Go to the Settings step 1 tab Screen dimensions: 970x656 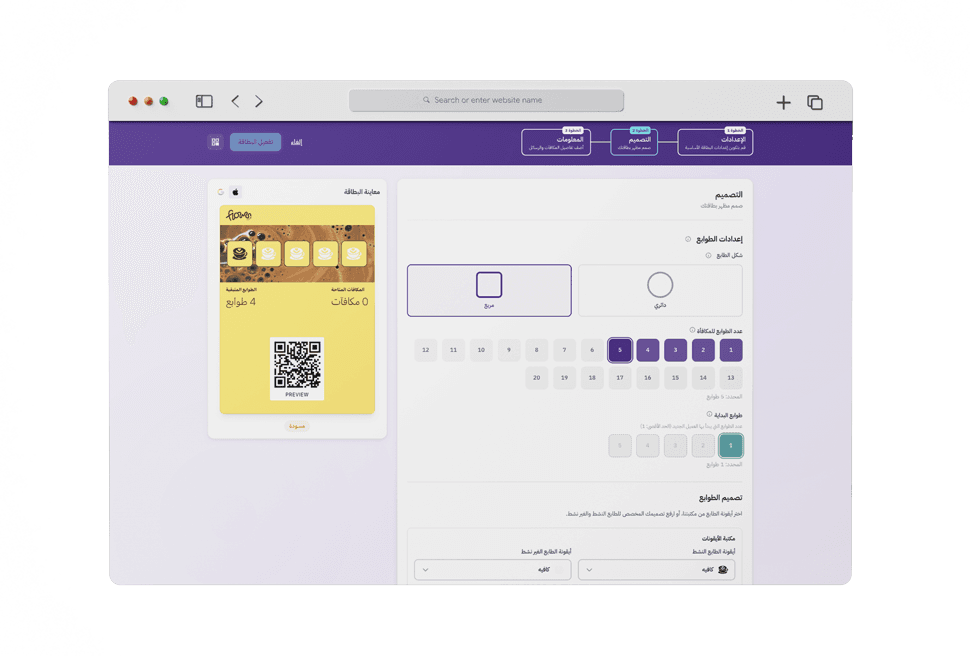[715, 142]
